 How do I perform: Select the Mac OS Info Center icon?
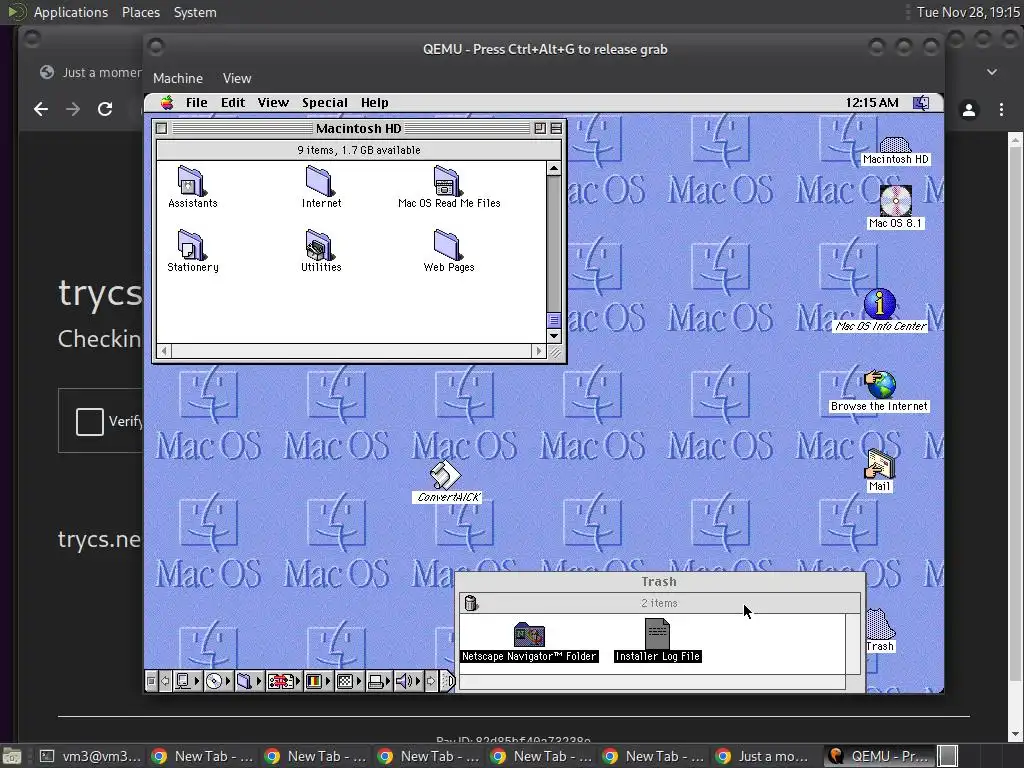[x=880, y=311]
